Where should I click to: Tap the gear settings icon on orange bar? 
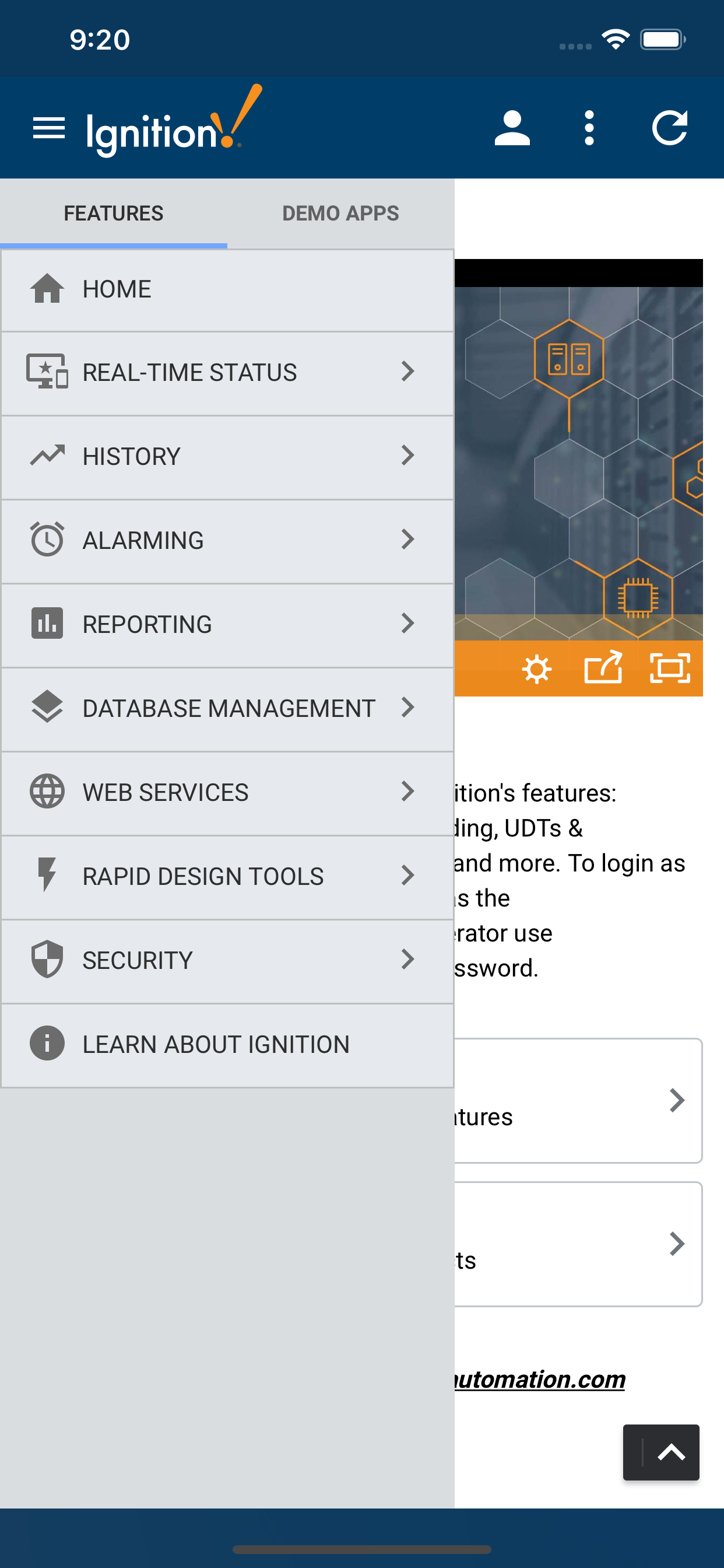pyautogui.click(x=537, y=669)
